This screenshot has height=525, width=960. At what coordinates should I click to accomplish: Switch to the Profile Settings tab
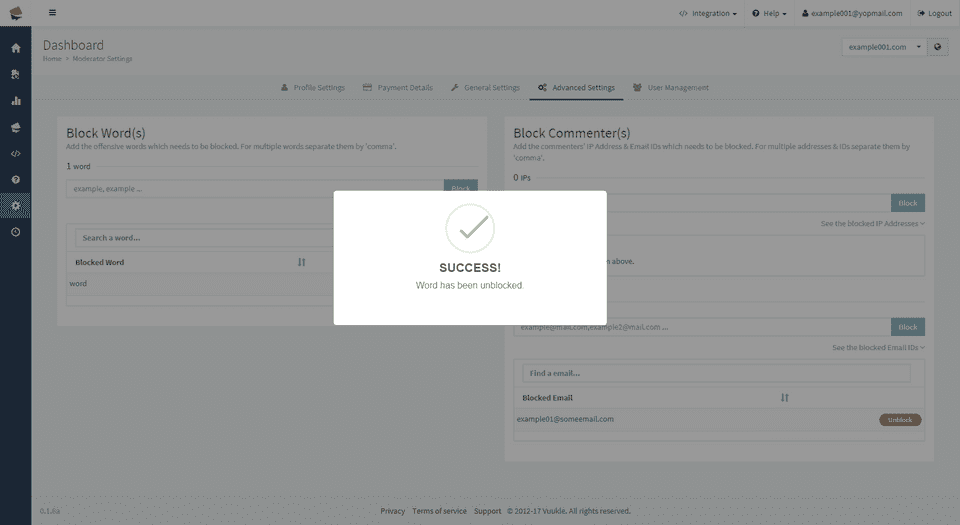coord(313,88)
